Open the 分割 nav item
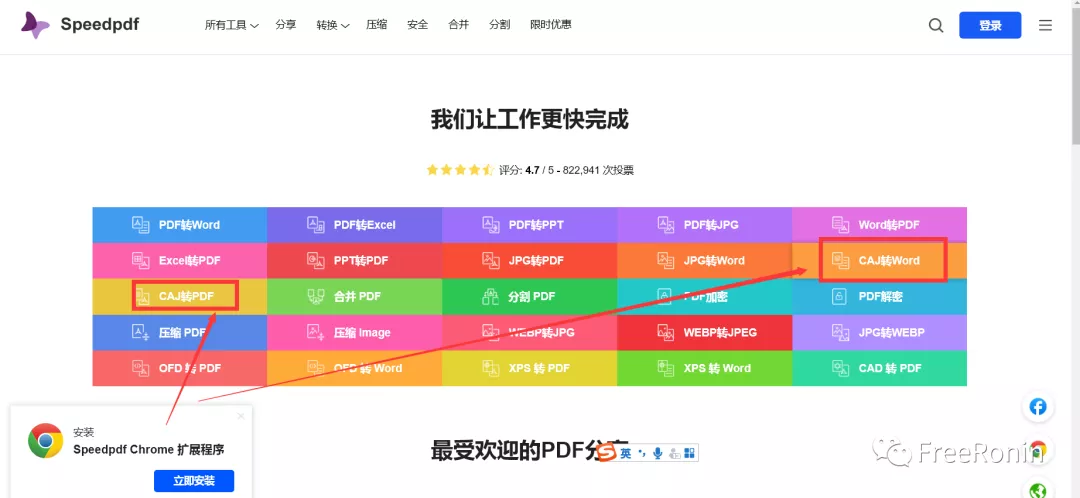This screenshot has height=498, width=1080. click(x=499, y=25)
